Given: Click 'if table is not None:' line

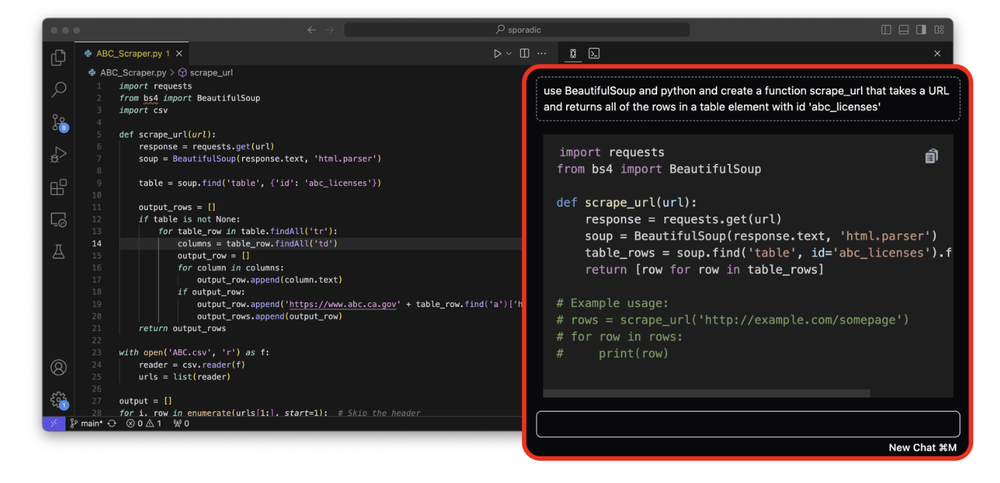Looking at the screenshot, I should (x=189, y=219).
